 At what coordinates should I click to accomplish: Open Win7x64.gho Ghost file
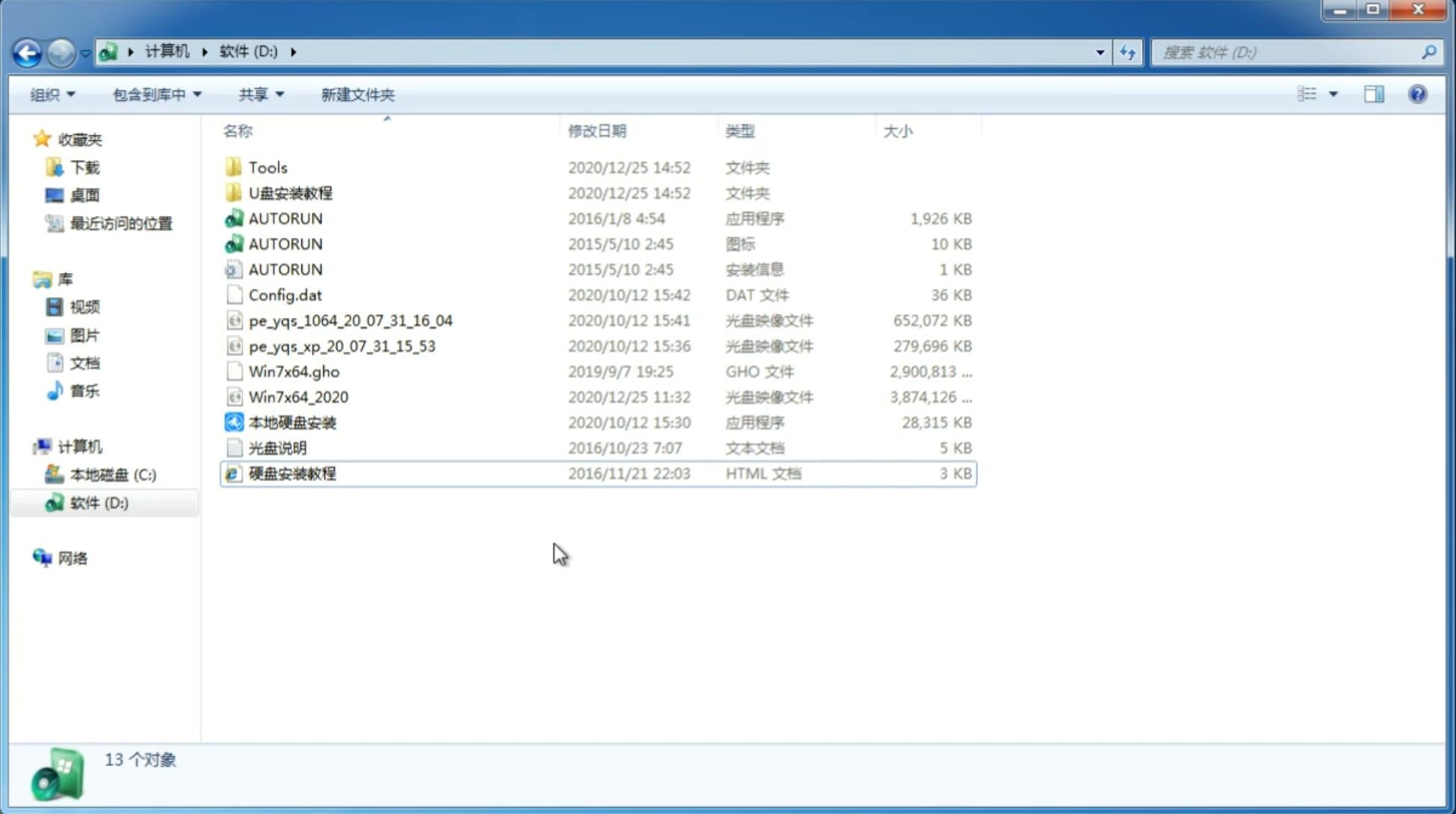click(x=294, y=371)
